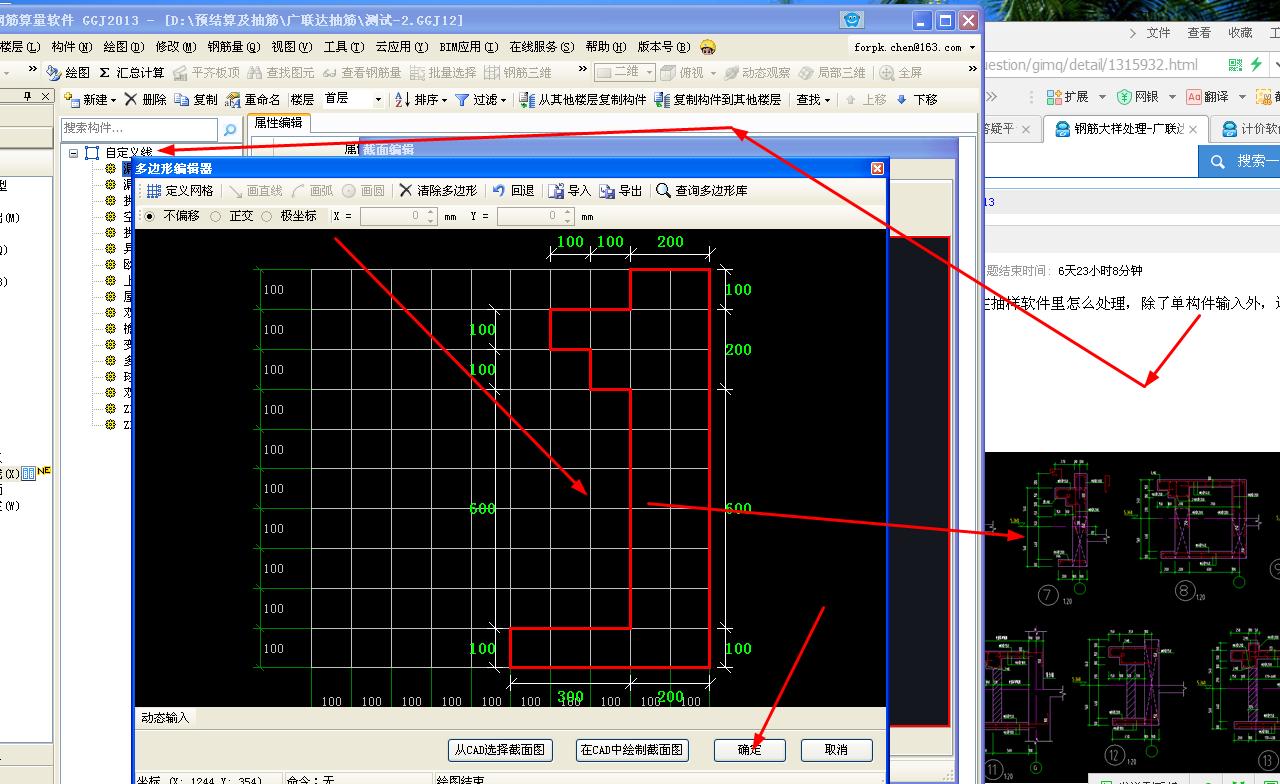Open the 钢筋量(Q) menu
The height and width of the screenshot is (784, 1280).
pos(234,47)
